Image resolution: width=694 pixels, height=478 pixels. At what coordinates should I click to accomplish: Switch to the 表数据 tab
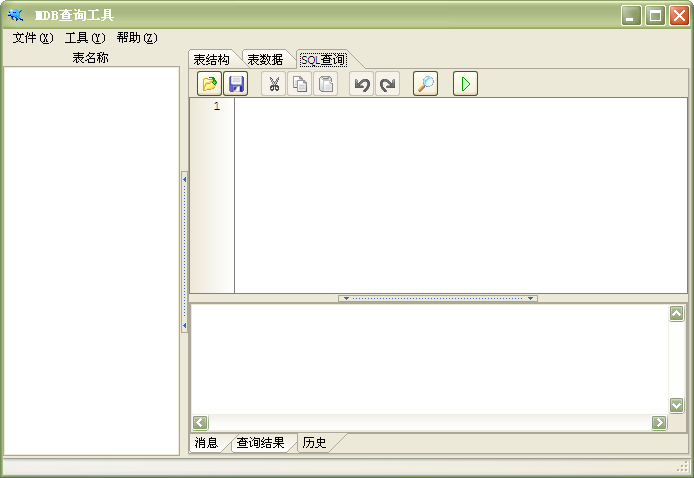point(266,60)
